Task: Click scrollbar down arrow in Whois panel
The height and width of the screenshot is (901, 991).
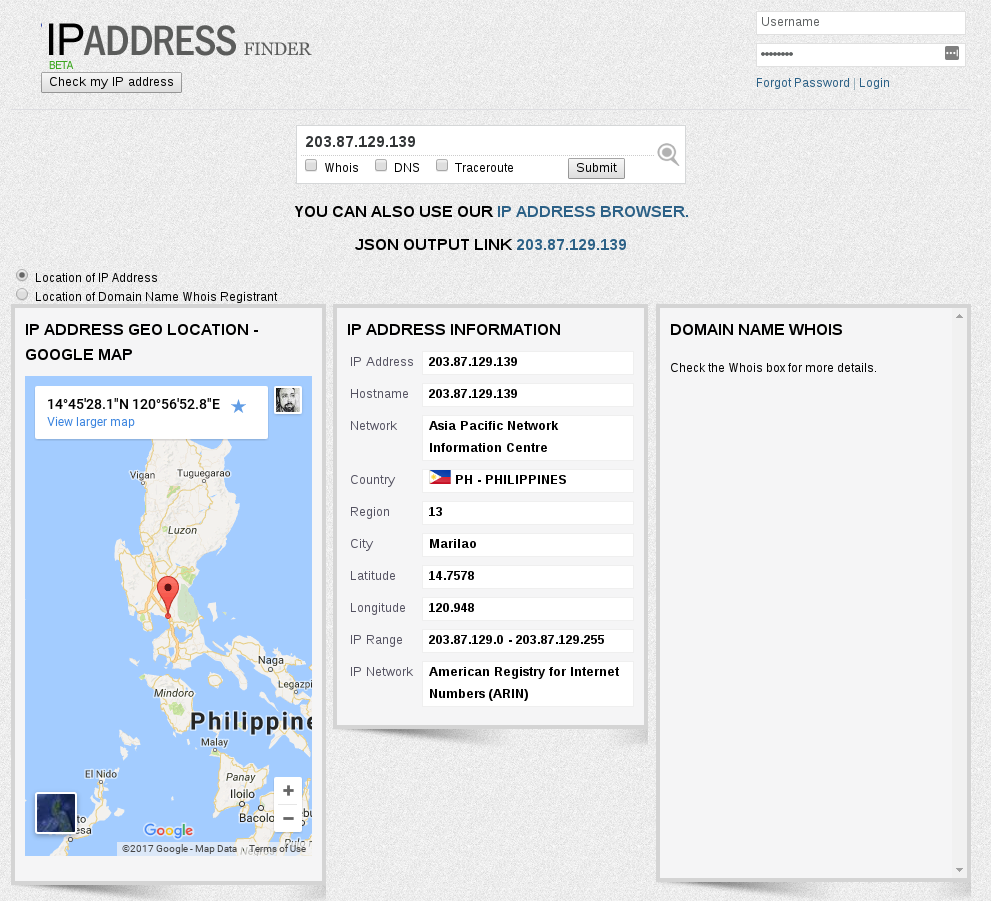Action: point(959,870)
